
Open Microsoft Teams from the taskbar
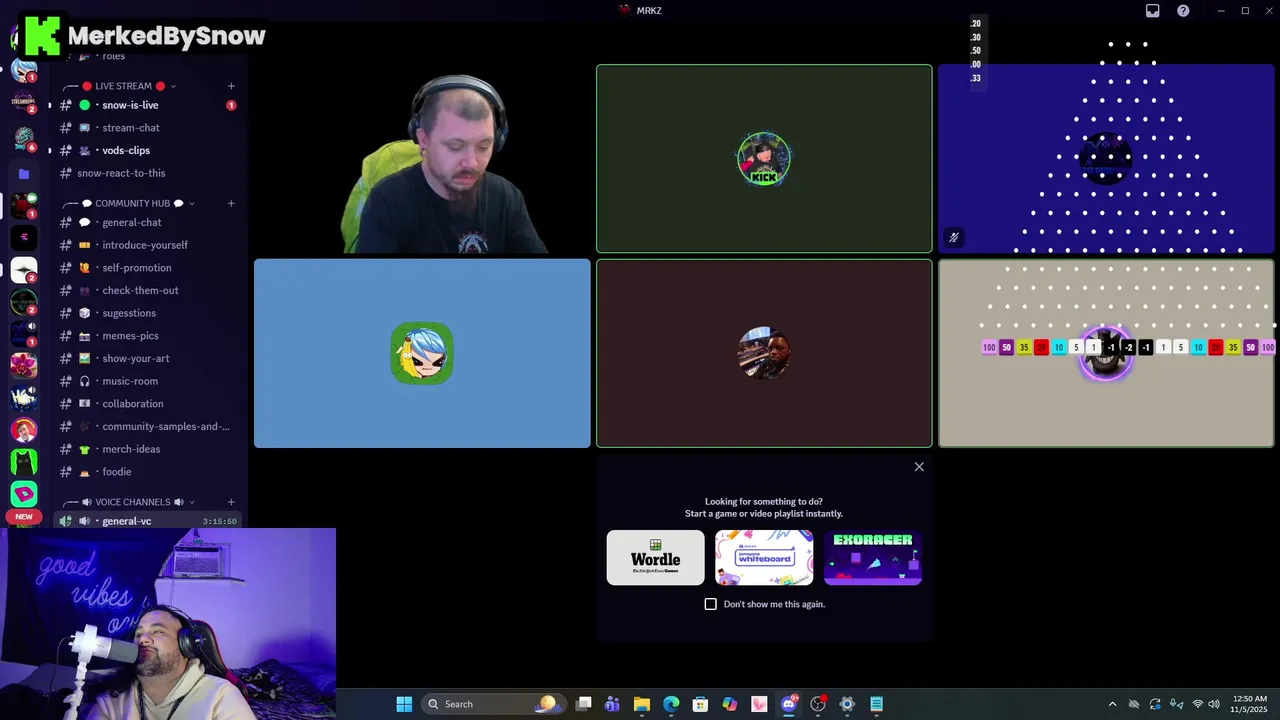pyautogui.click(x=612, y=704)
